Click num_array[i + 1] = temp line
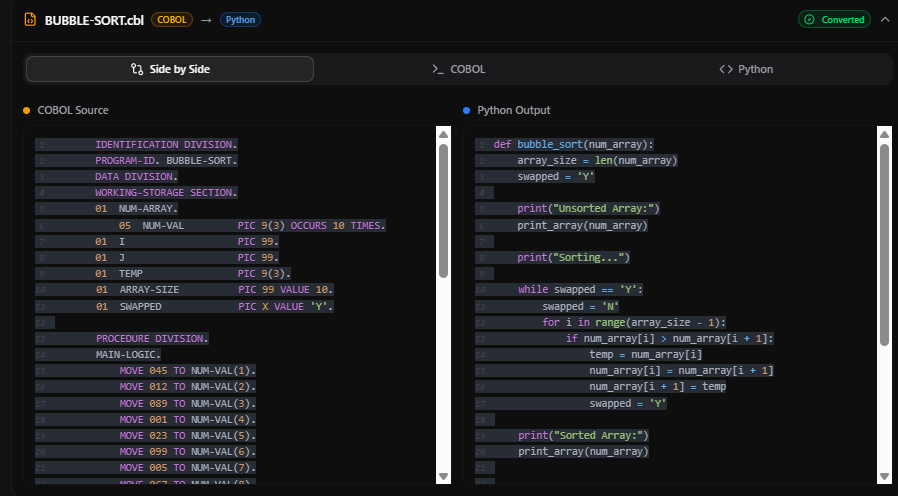This screenshot has height=496, width=898. [x=657, y=387]
